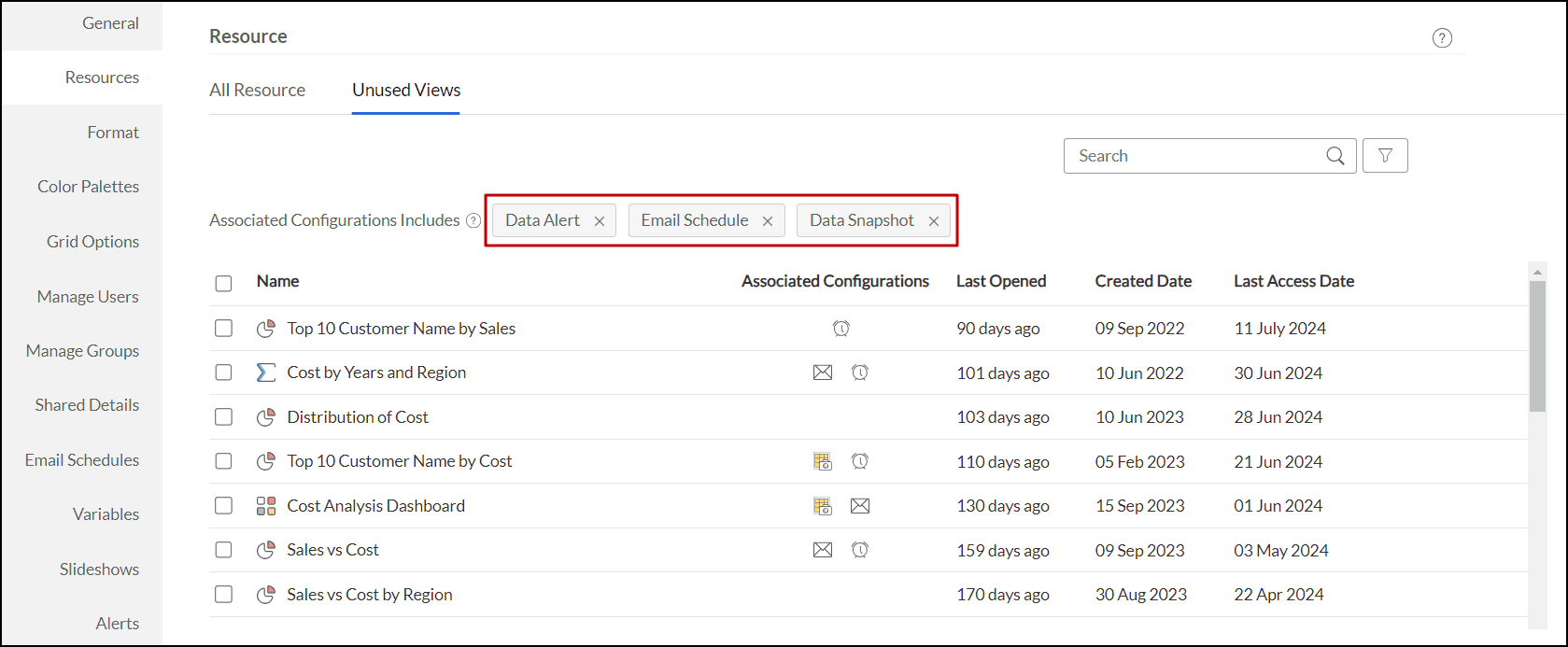Remove the Email Schedule filter tag
This screenshot has width=1568, height=647.
point(768,221)
